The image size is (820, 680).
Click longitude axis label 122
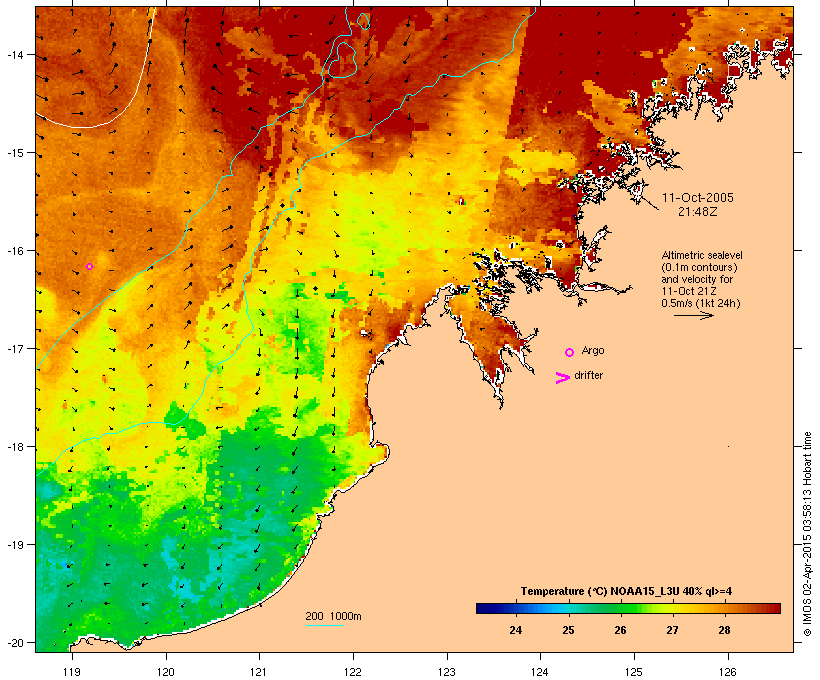point(353,672)
